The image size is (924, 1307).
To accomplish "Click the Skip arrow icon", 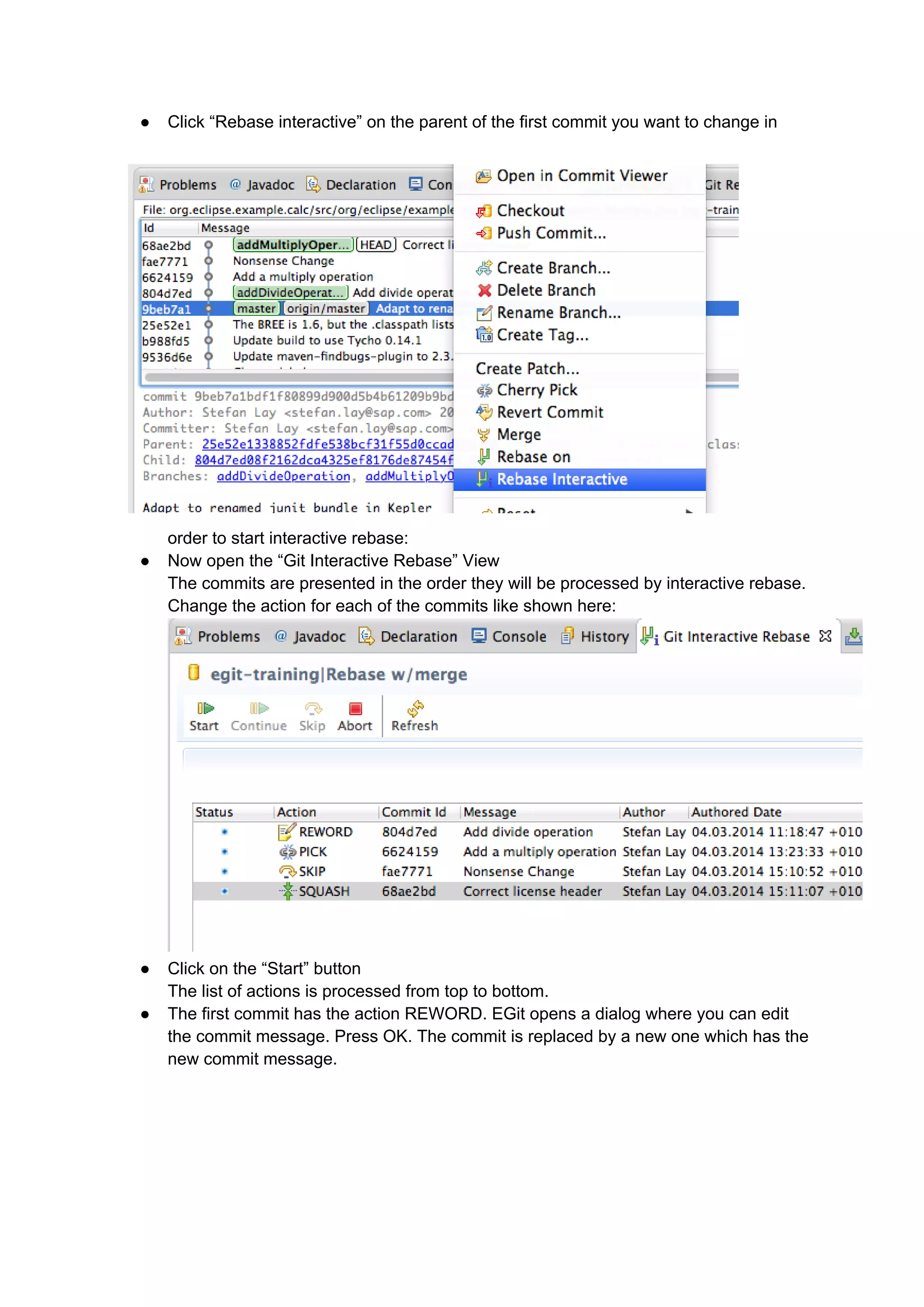I will click(313, 708).
